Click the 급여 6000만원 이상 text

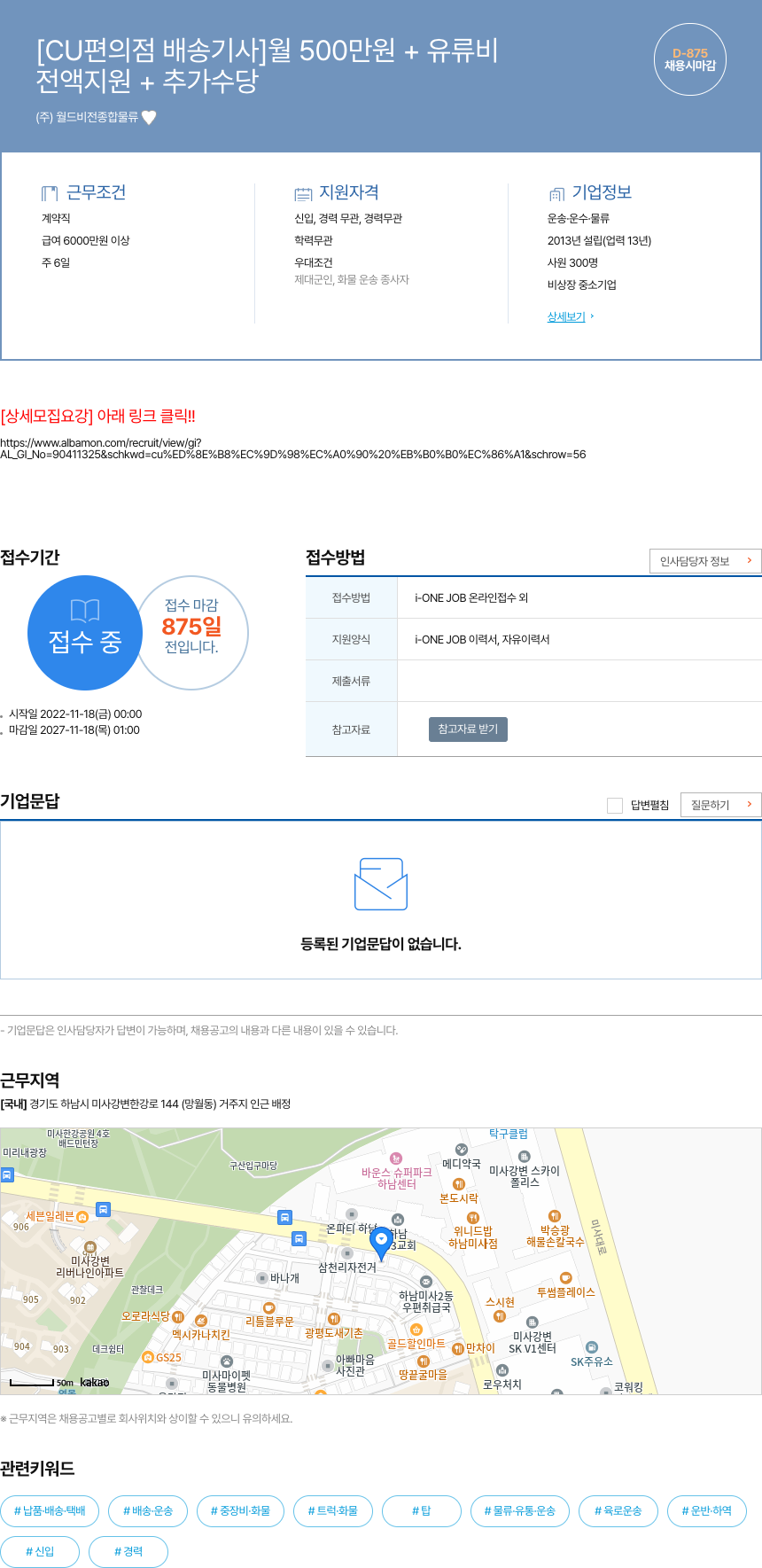(x=86, y=240)
